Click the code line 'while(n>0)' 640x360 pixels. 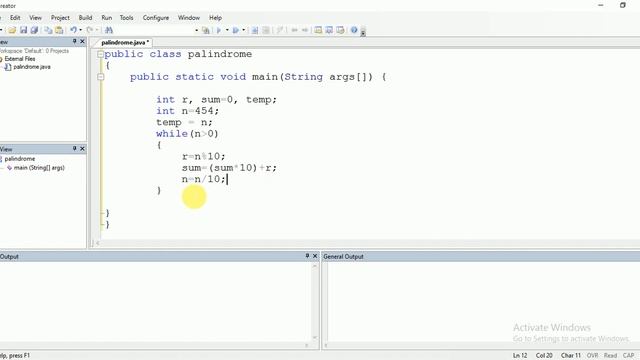(x=187, y=133)
